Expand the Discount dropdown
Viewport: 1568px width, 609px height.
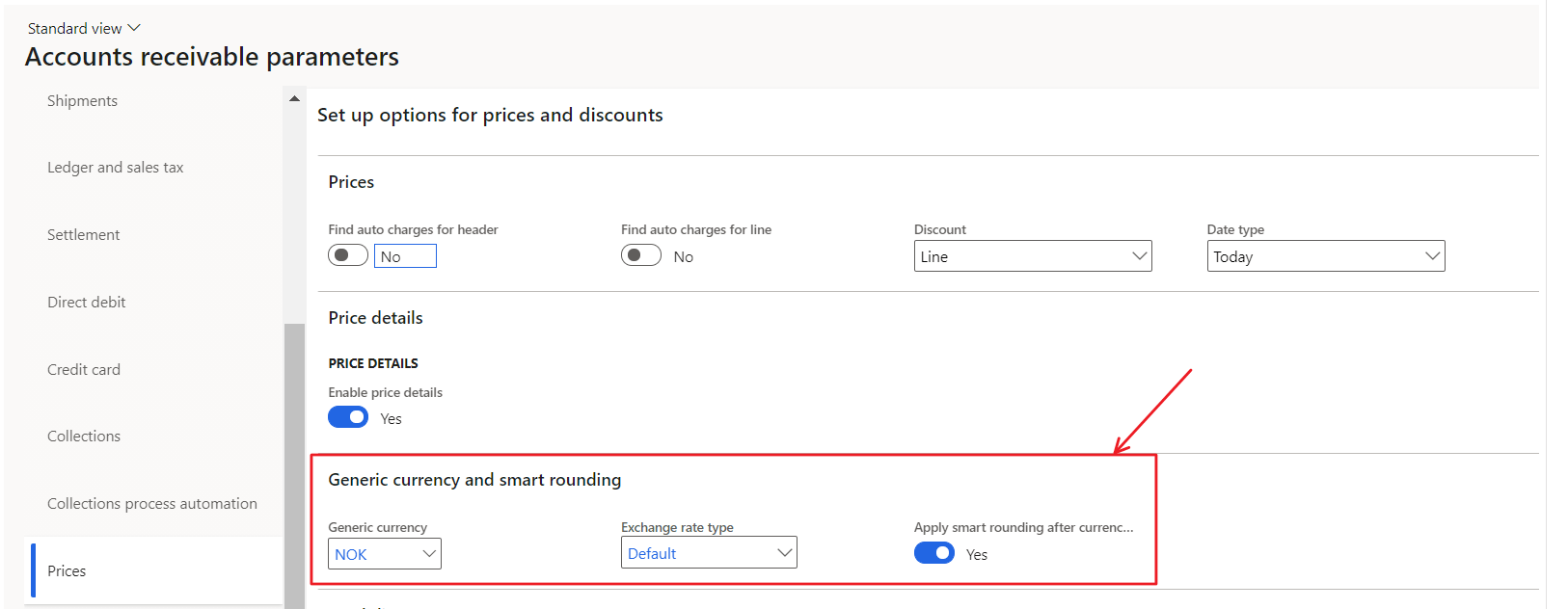tap(1139, 256)
